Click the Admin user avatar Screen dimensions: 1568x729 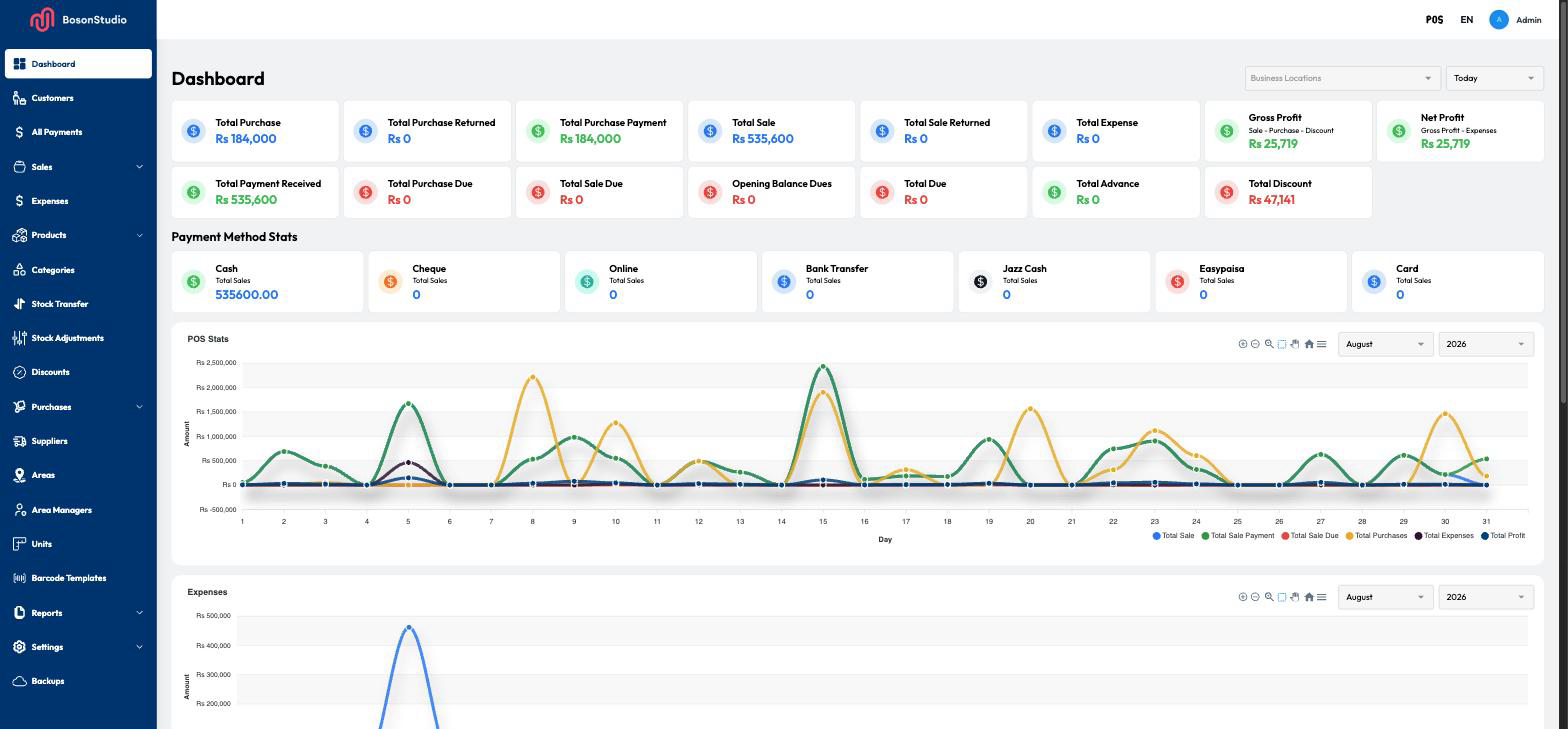tap(1498, 20)
